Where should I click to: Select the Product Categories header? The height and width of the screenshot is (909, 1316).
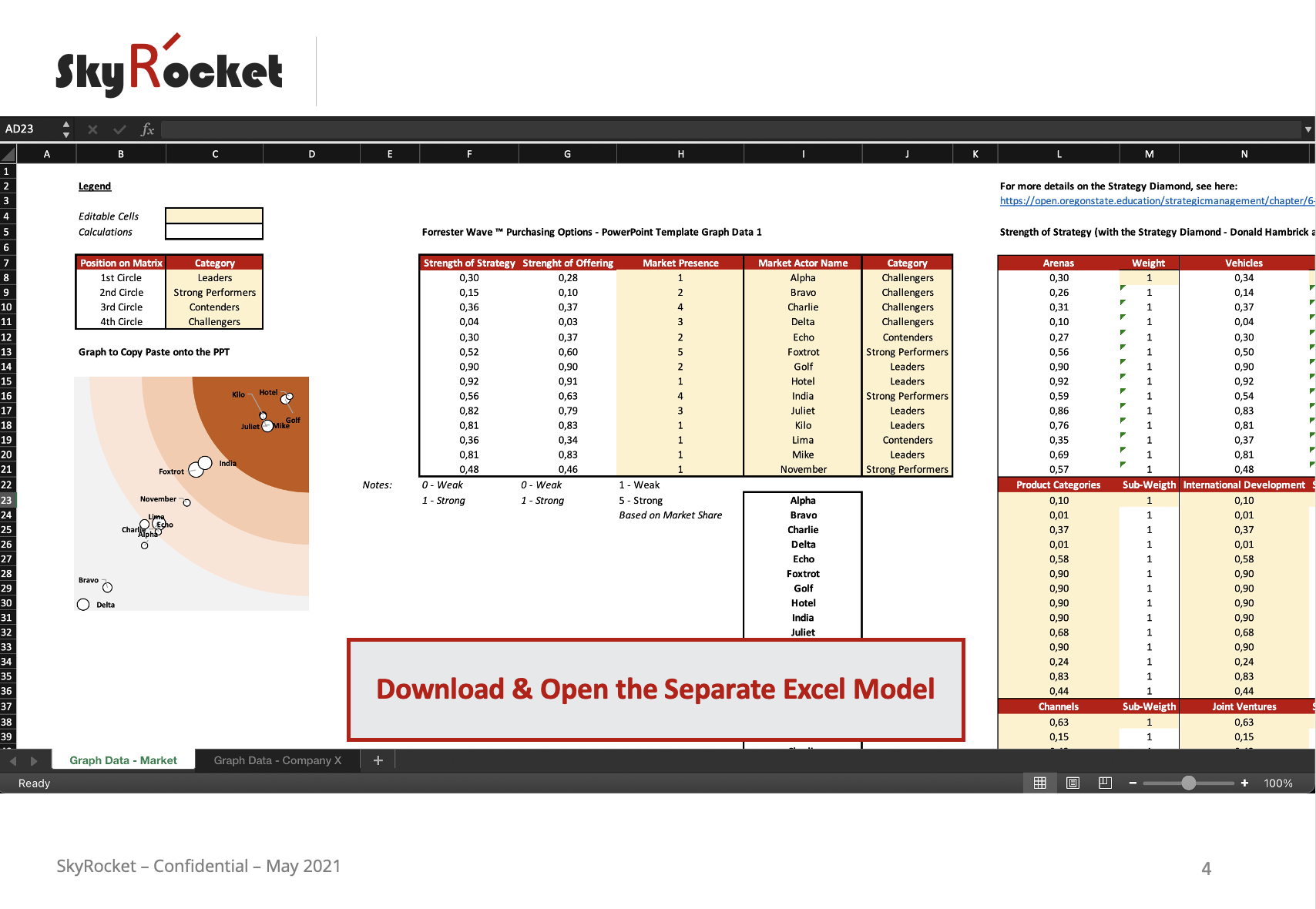point(1059,485)
